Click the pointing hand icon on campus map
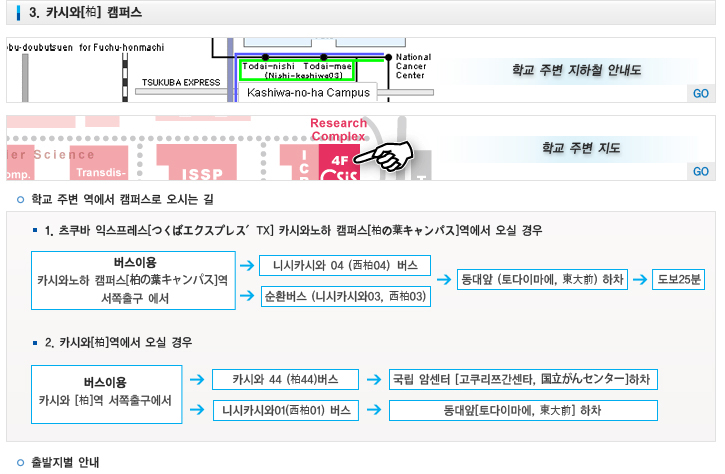 [x=388, y=157]
